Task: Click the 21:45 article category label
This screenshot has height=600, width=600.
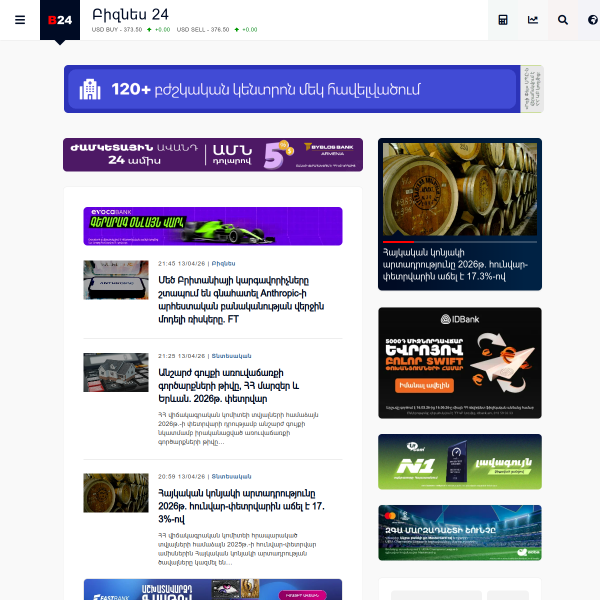Action: click(225, 263)
